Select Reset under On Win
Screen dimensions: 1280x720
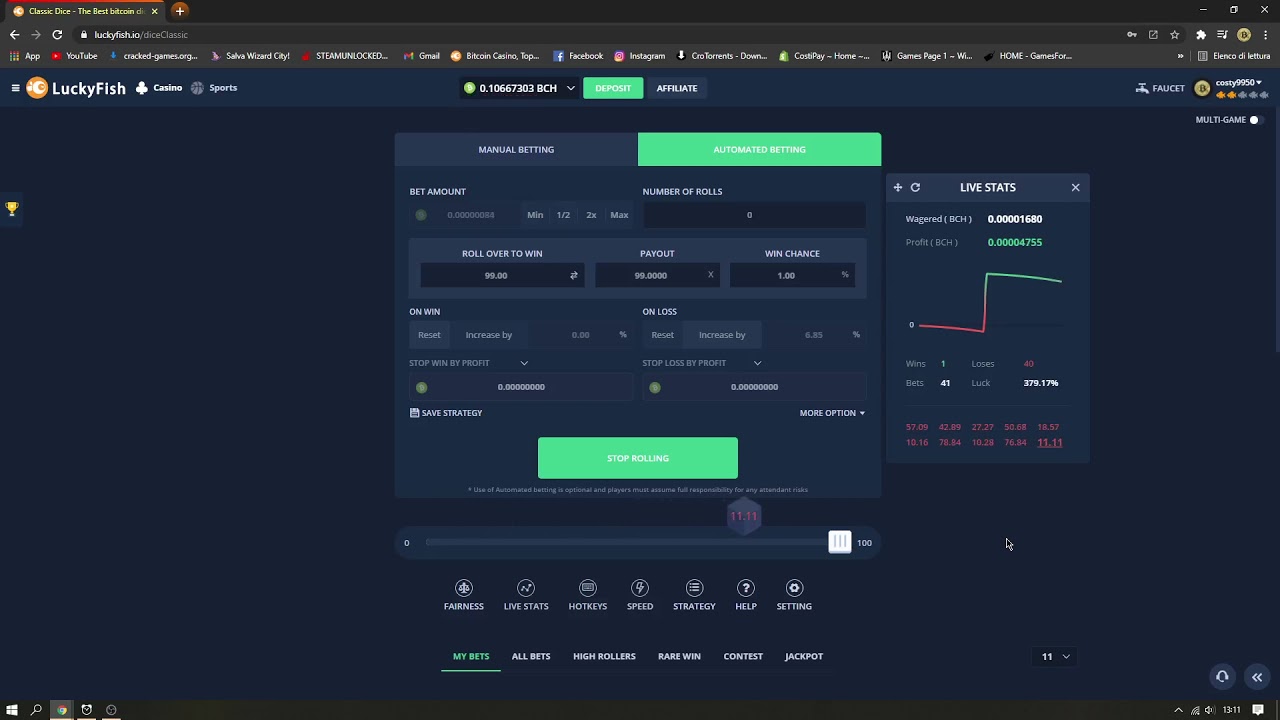[429, 335]
